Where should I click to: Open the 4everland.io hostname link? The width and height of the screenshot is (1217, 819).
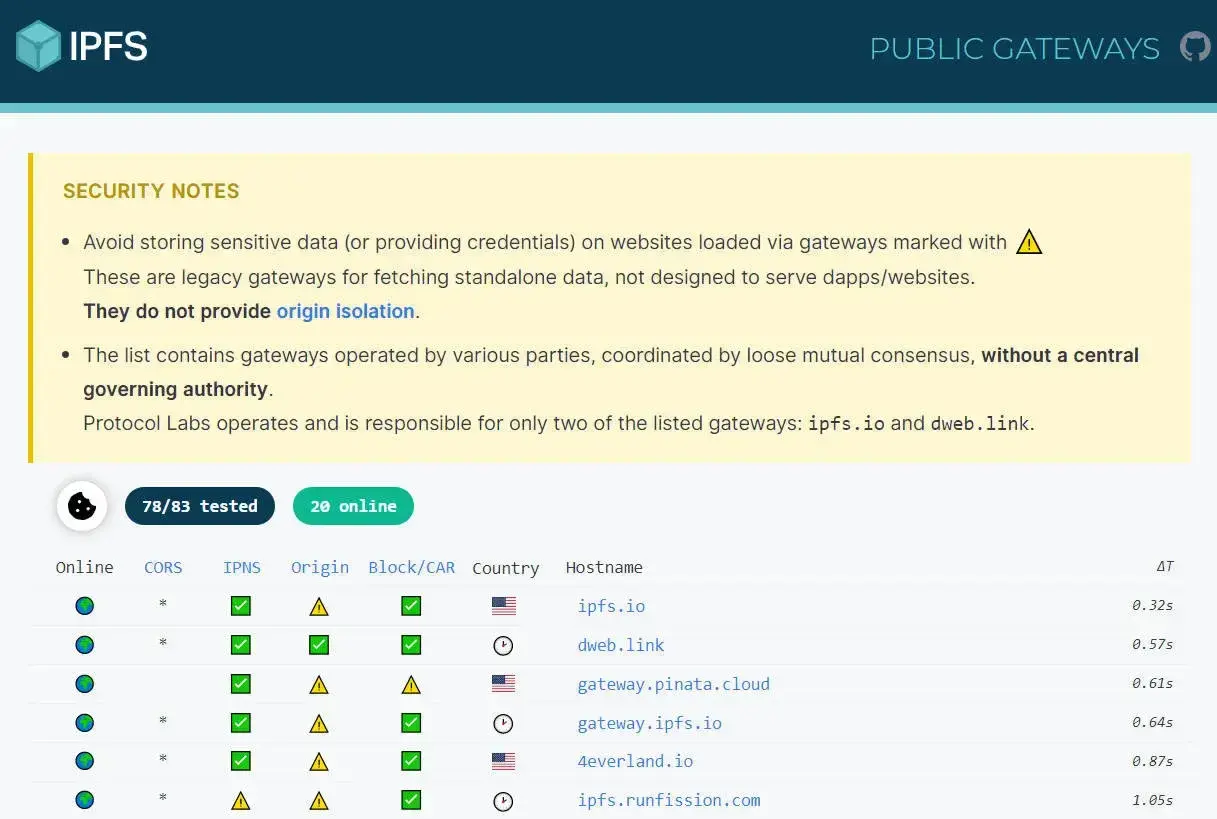(x=635, y=761)
